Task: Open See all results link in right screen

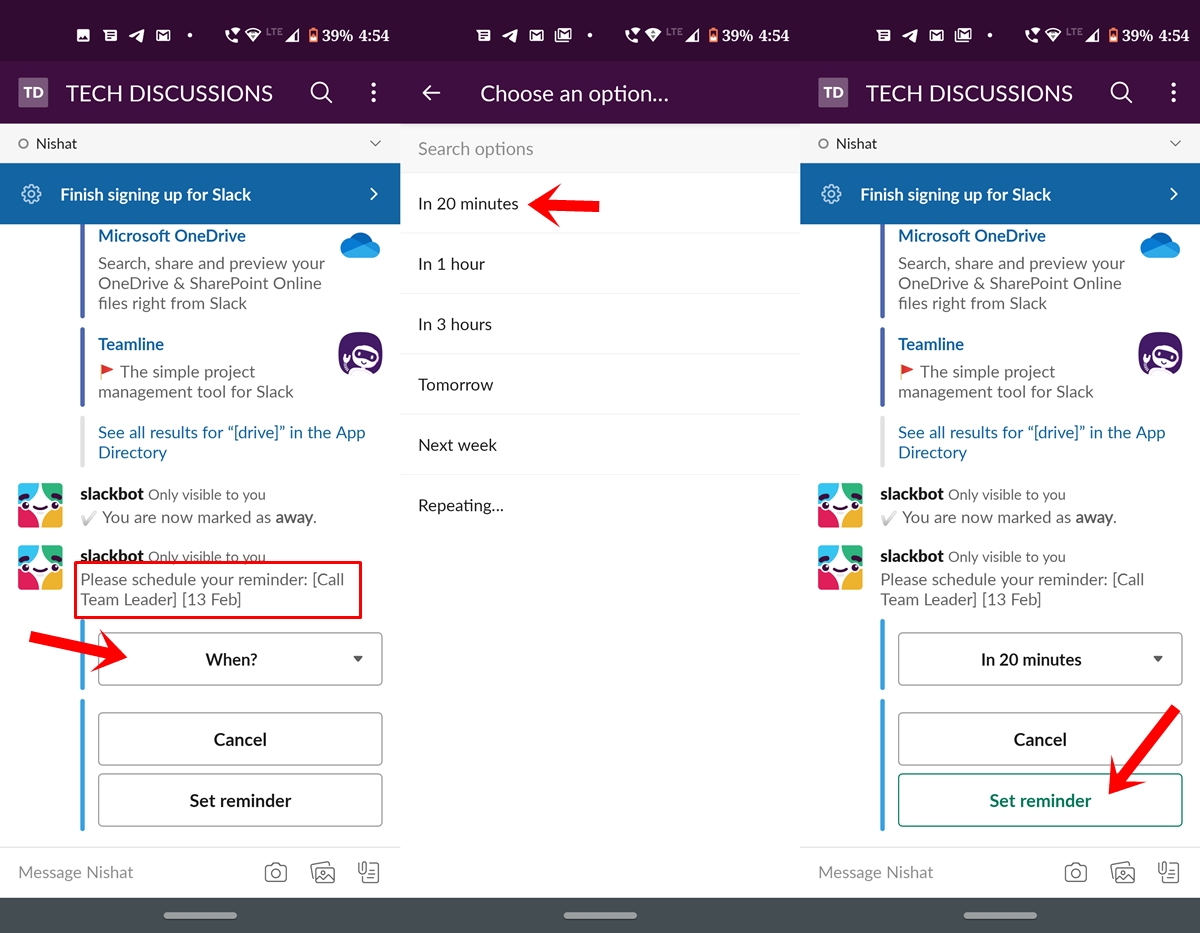Action: point(1032,442)
